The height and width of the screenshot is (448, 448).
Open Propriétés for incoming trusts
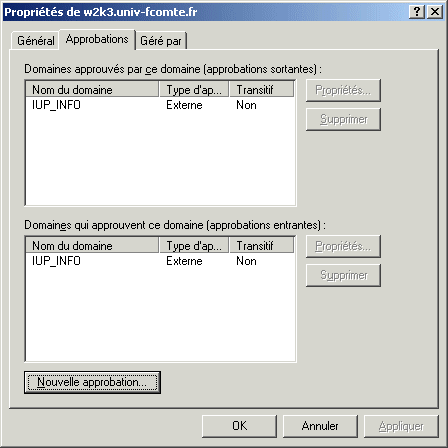343,246
